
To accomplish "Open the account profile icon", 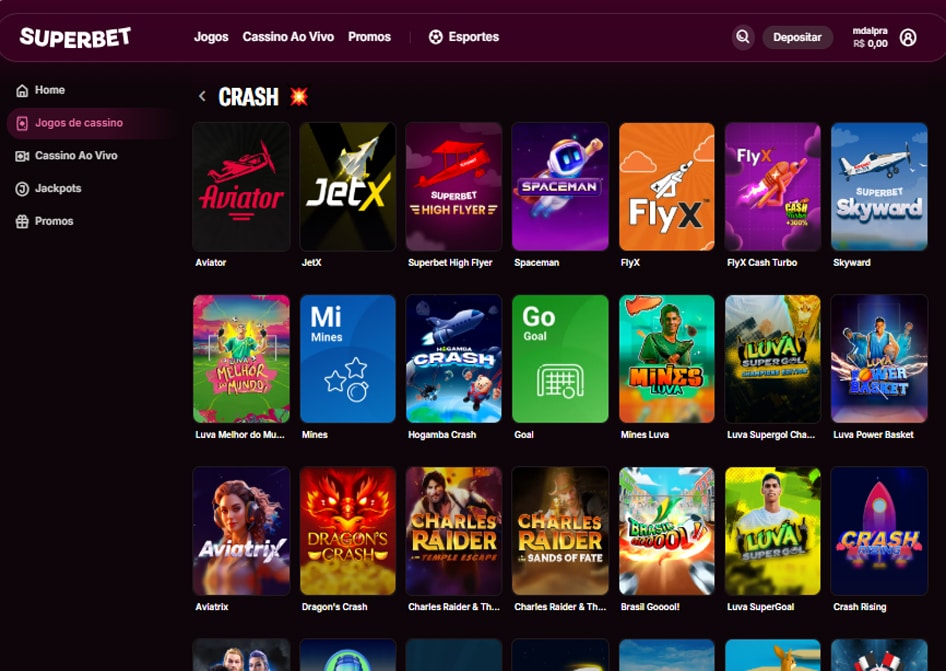I will click(908, 37).
